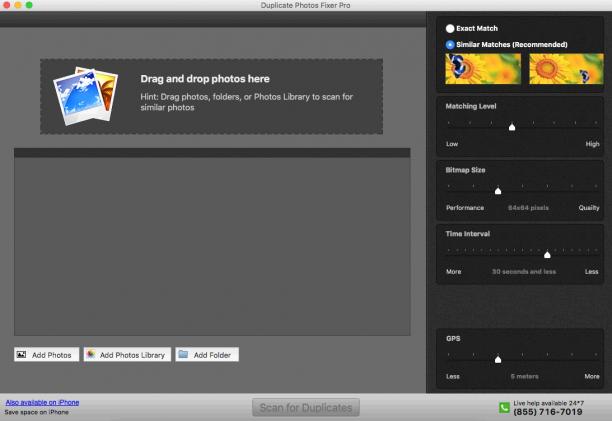Click the Matching Level slider handle
The image size is (612, 421).
(512, 127)
